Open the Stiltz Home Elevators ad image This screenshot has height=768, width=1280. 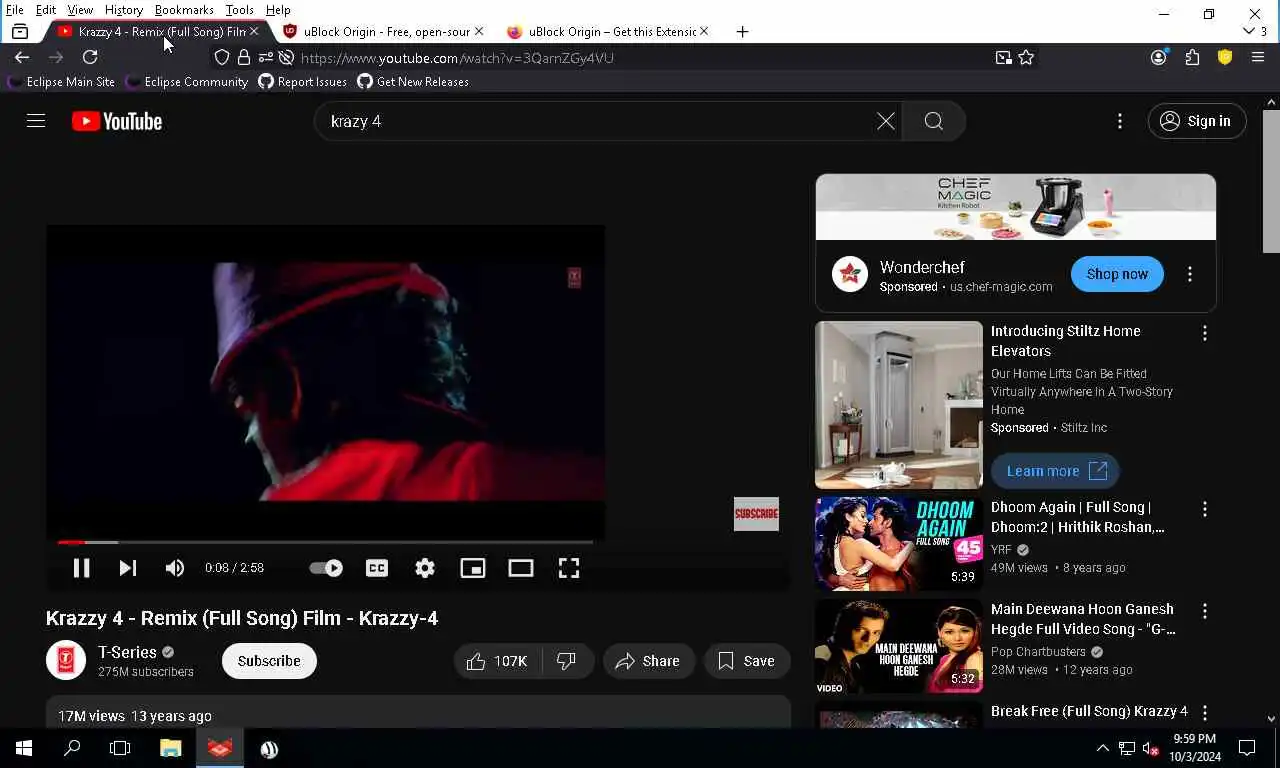(898, 405)
